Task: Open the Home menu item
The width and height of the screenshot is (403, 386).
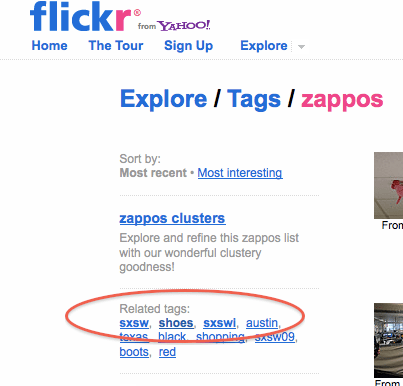Action: (x=49, y=46)
